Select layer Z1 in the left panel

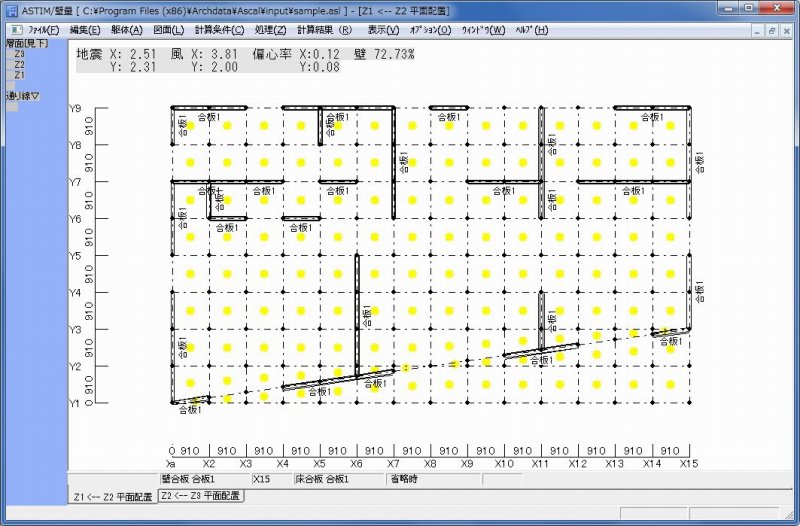click(x=20, y=74)
